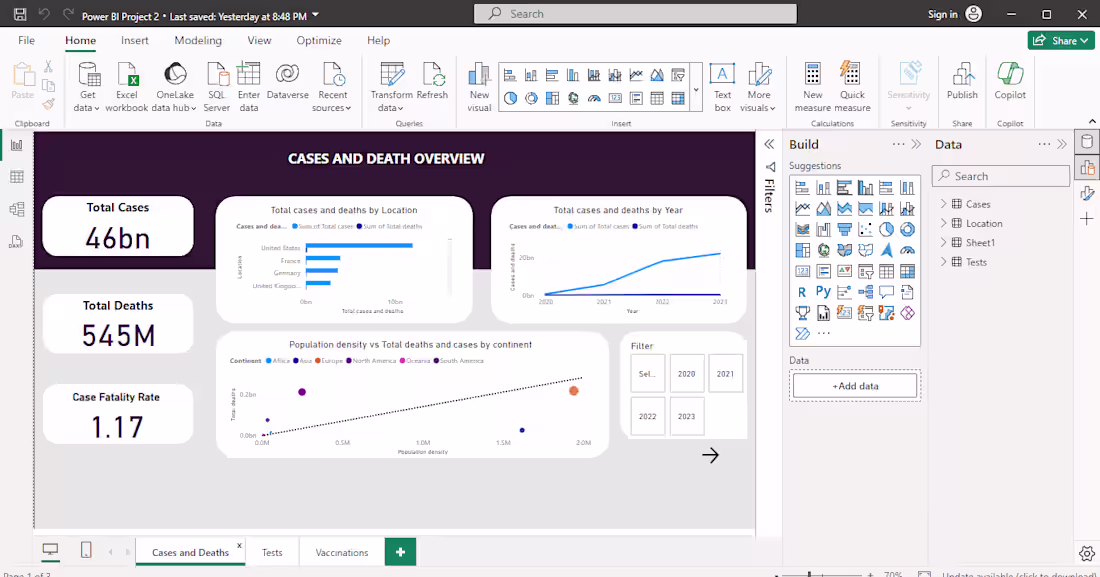This screenshot has height=577, width=1100.
Task: Switch to desktop layout view
Action: click(51, 550)
